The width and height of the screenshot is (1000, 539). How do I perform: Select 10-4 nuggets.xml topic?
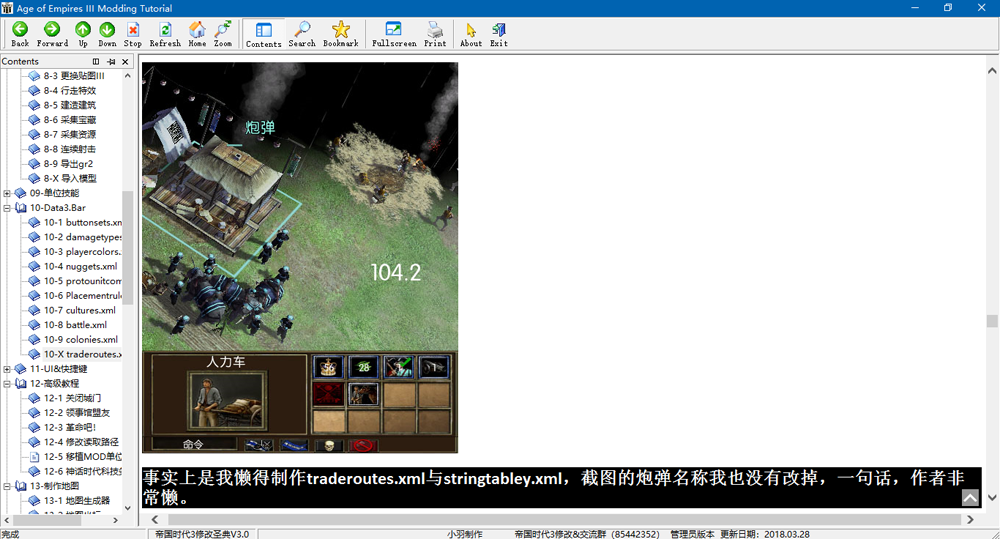(x=80, y=267)
